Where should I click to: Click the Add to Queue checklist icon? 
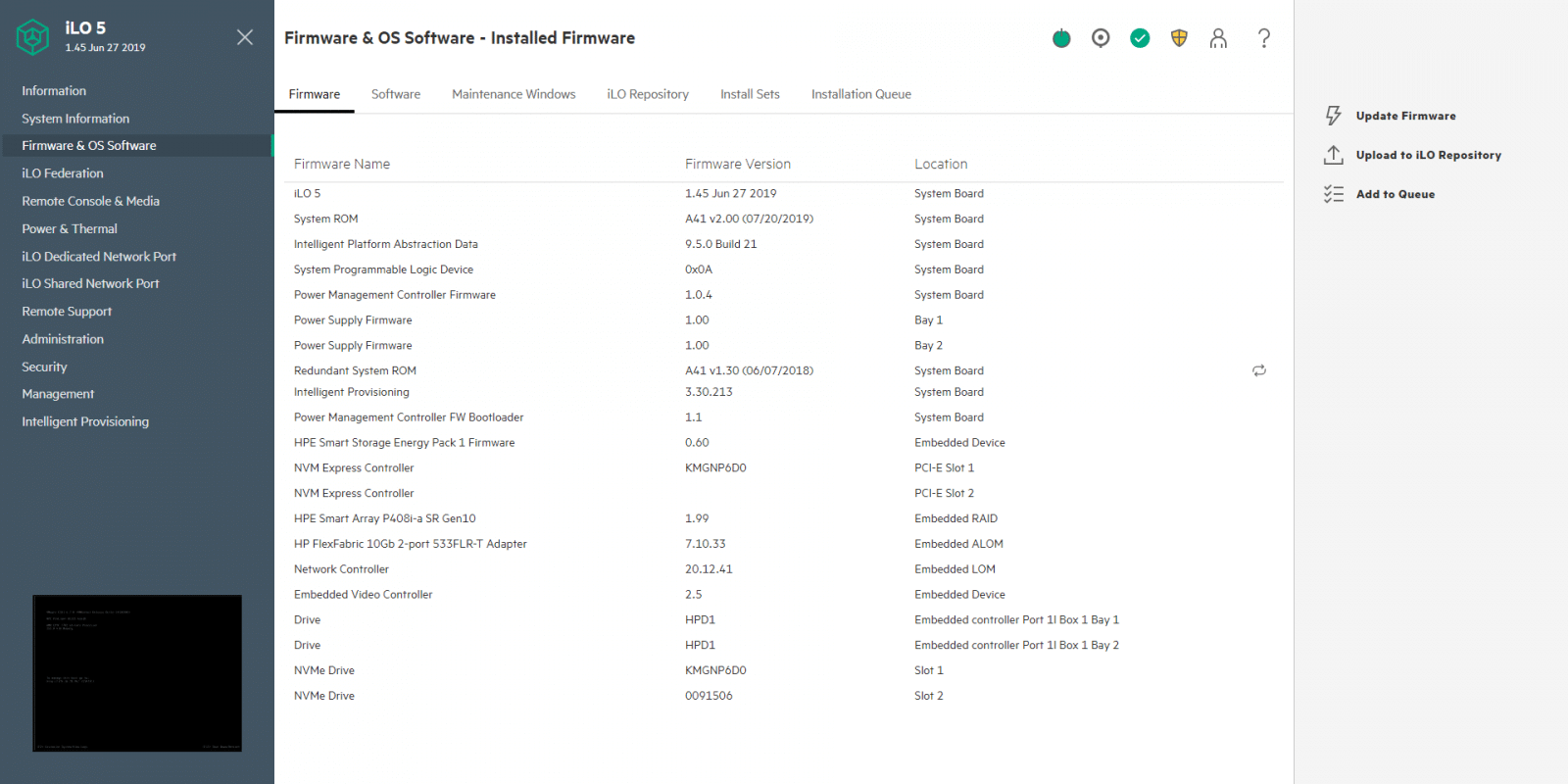(1333, 194)
